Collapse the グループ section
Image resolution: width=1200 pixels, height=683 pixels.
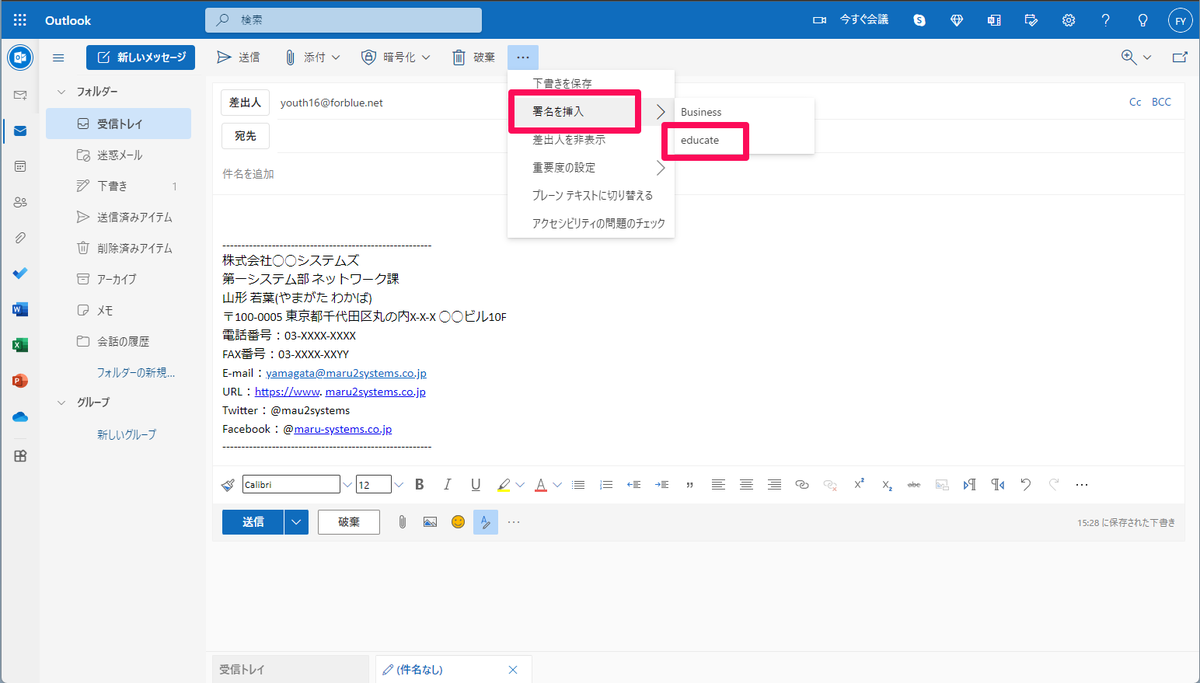[61, 402]
